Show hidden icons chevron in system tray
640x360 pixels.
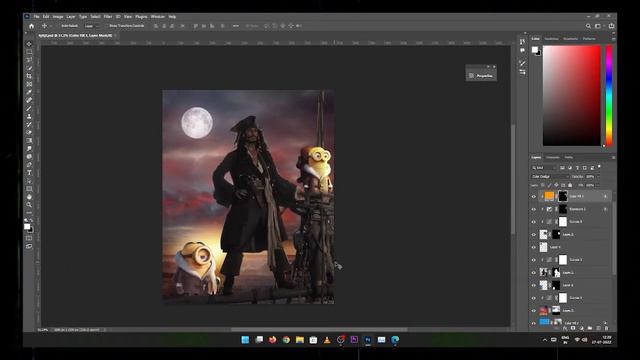click(544, 340)
